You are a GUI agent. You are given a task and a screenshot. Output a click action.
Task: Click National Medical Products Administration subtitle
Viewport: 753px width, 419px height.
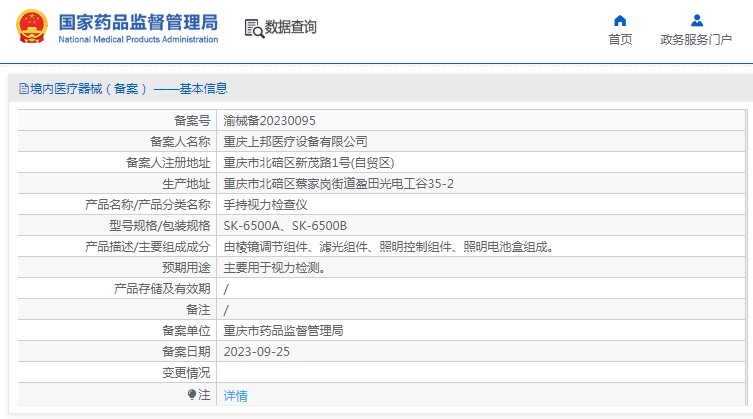[138, 39]
